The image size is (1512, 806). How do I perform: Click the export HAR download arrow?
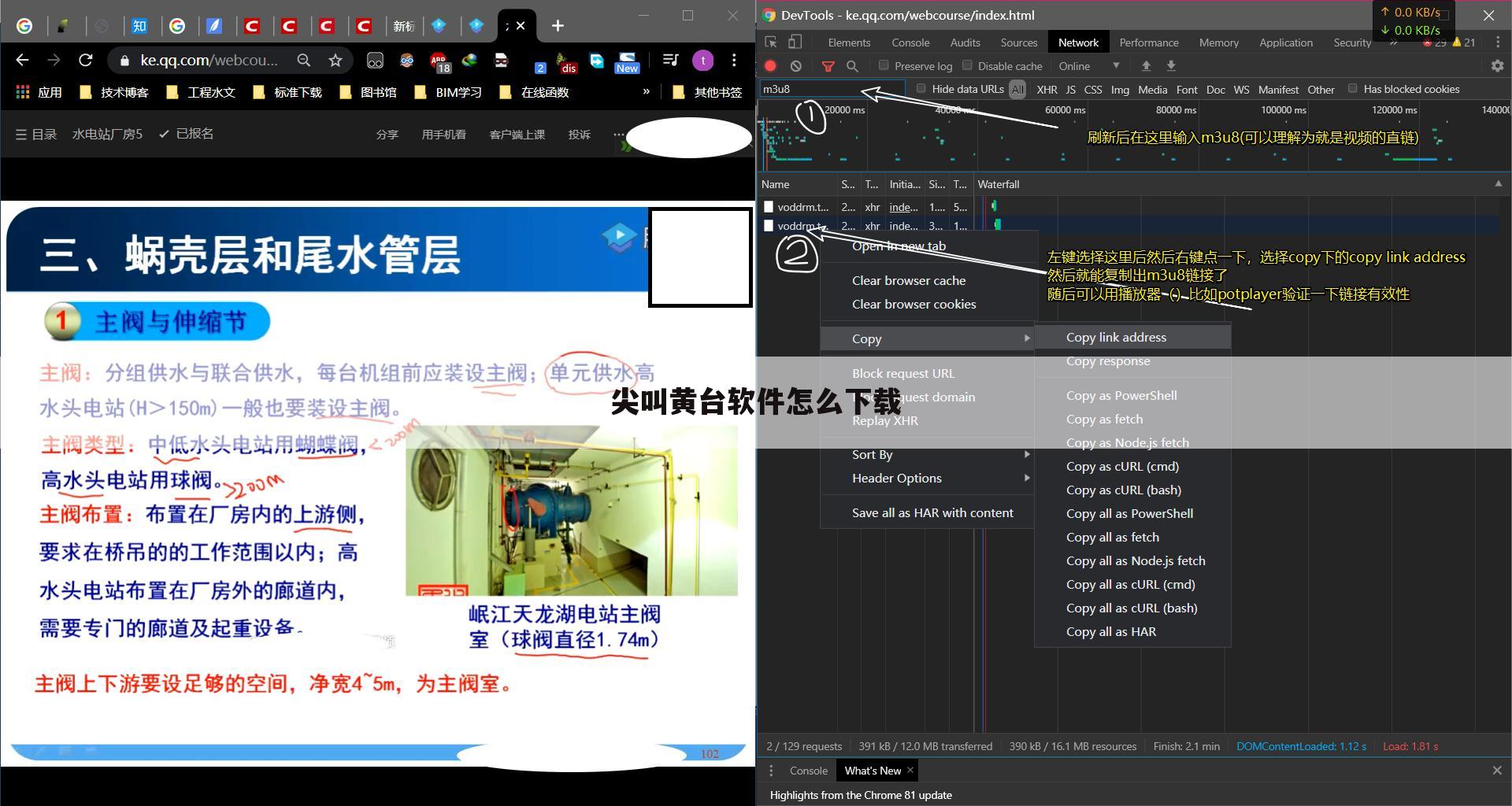coord(1171,66)
